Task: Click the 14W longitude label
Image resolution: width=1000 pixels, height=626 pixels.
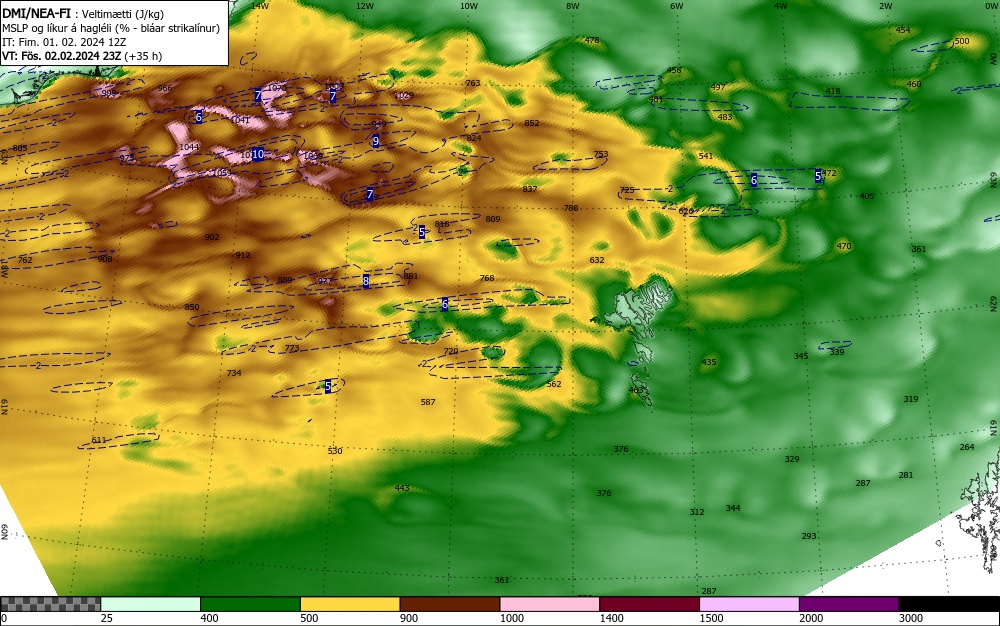Action: point(260,6)
